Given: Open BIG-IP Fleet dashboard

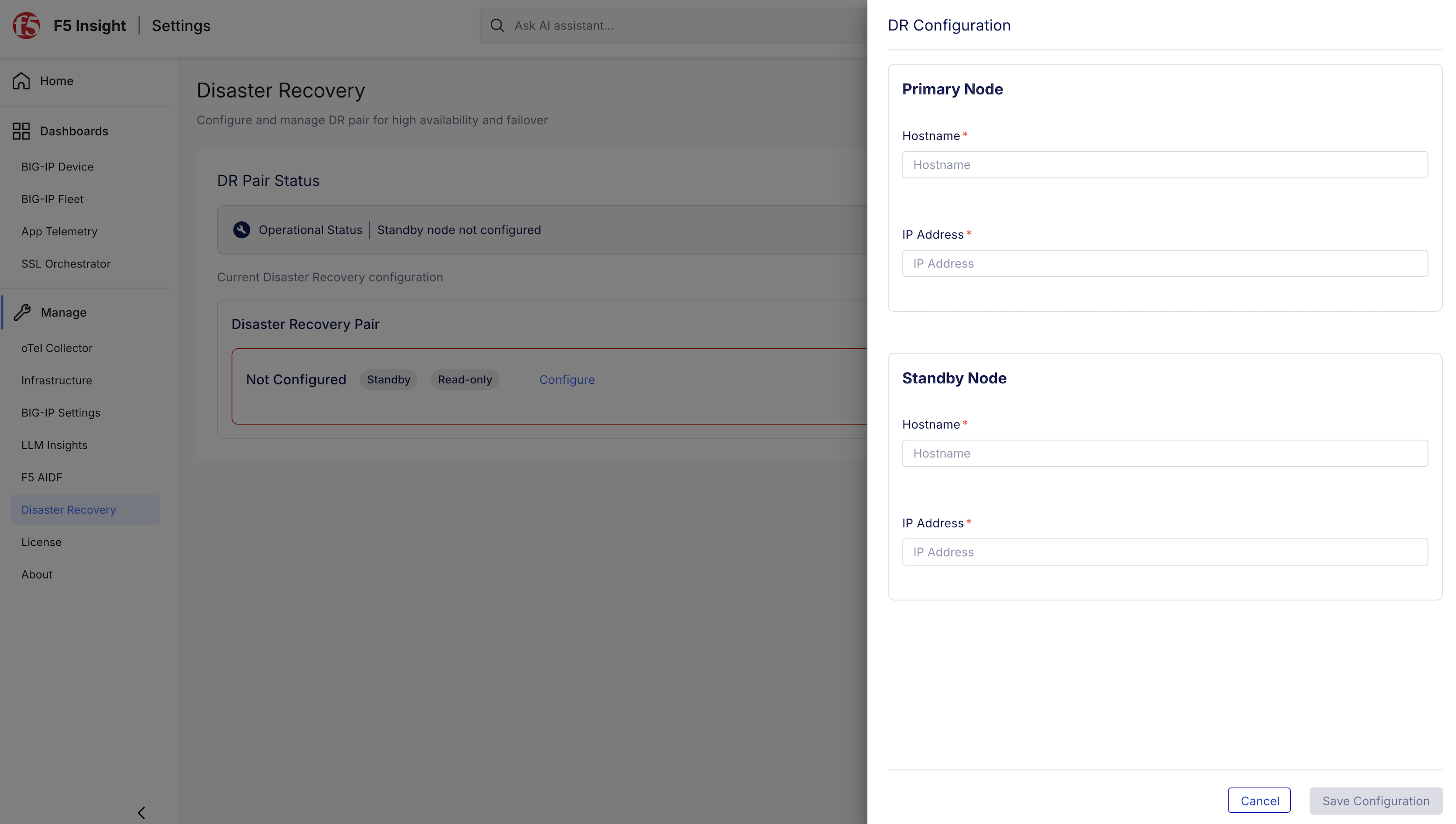Looking at the screenshot, I should point(53,199).
